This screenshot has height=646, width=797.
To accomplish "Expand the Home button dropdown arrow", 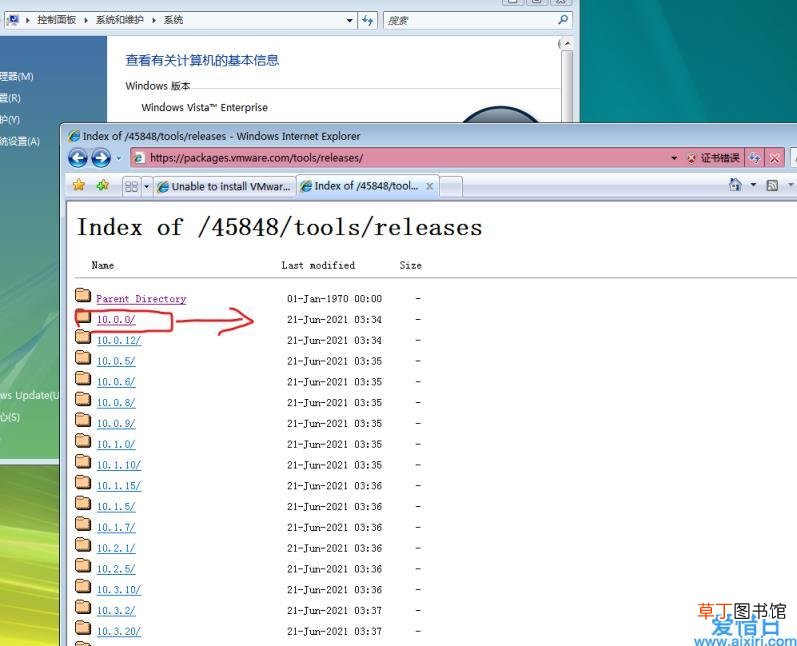I will (x=753, y=184).
